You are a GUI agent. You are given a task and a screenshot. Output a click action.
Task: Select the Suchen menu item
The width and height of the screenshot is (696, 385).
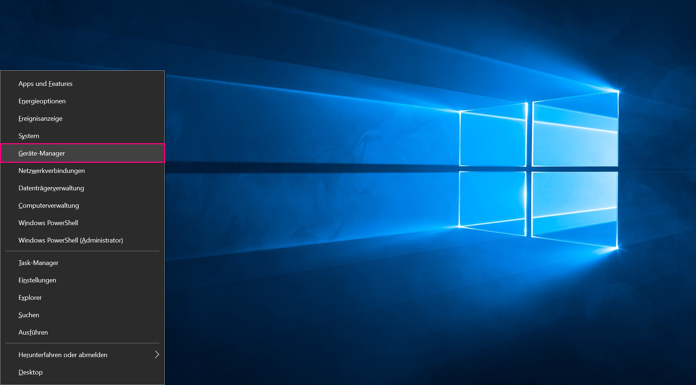coord(83,315)
